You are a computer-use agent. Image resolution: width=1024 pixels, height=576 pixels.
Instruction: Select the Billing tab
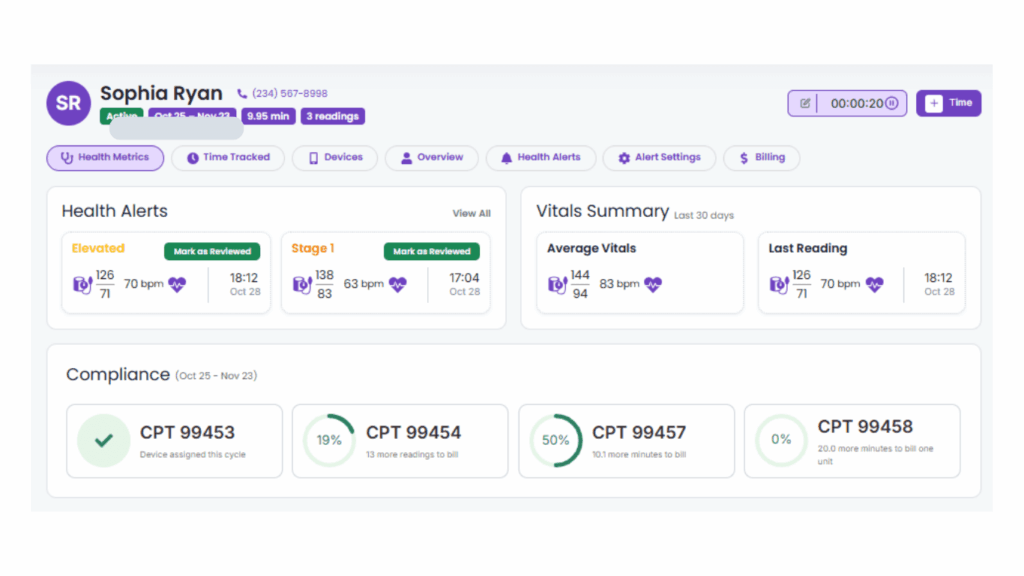761,158
